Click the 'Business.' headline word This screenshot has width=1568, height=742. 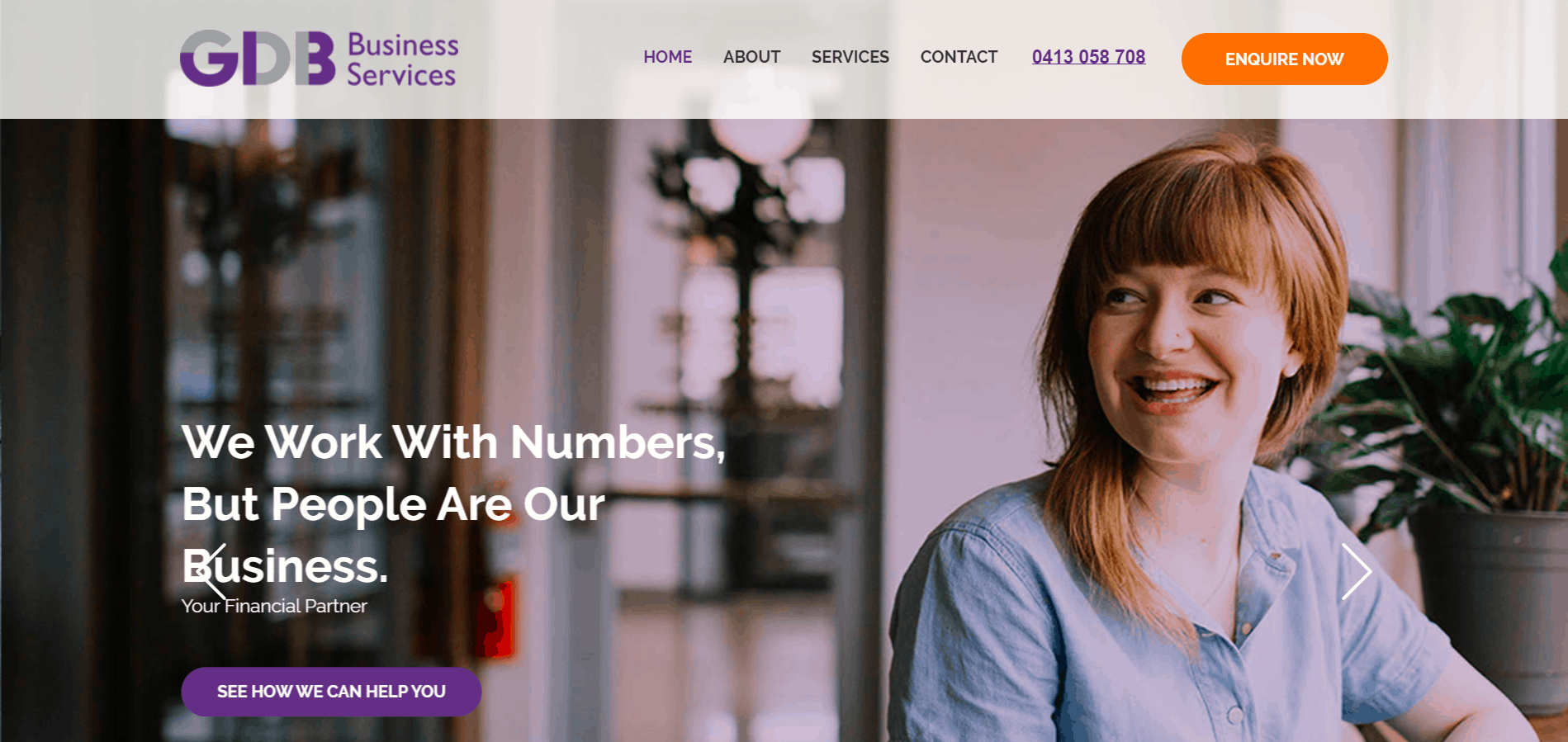pos(285,566)
